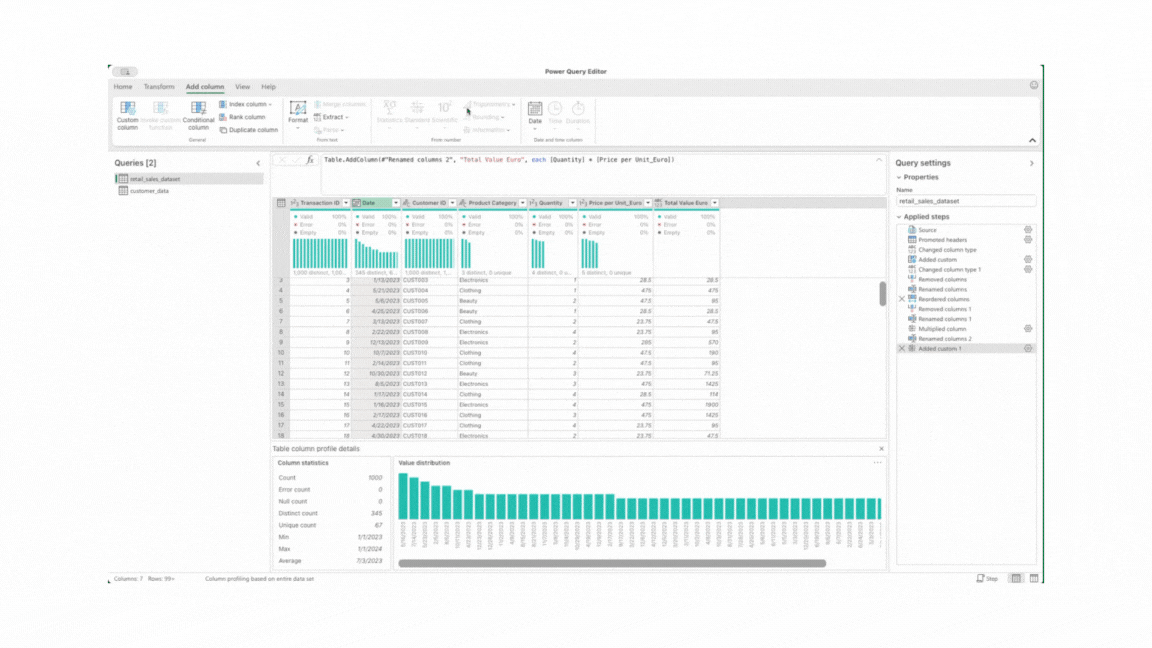
Task: Collapse the Queries pane
Action: (x=258, y=163)
